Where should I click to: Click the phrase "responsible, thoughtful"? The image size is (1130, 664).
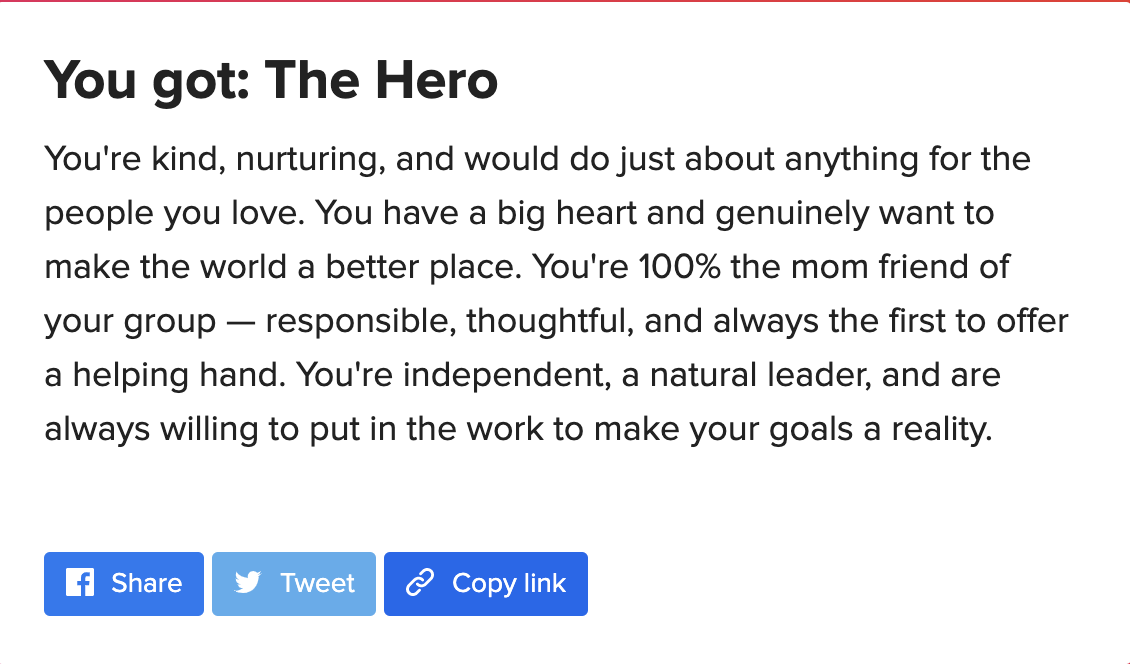pyautogui.click(x=450, y=322)
